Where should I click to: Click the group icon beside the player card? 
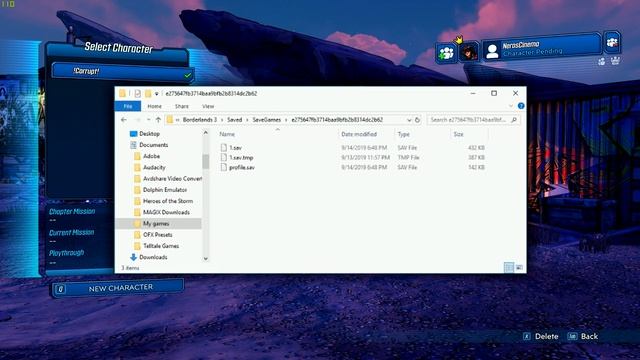point(612,42)
